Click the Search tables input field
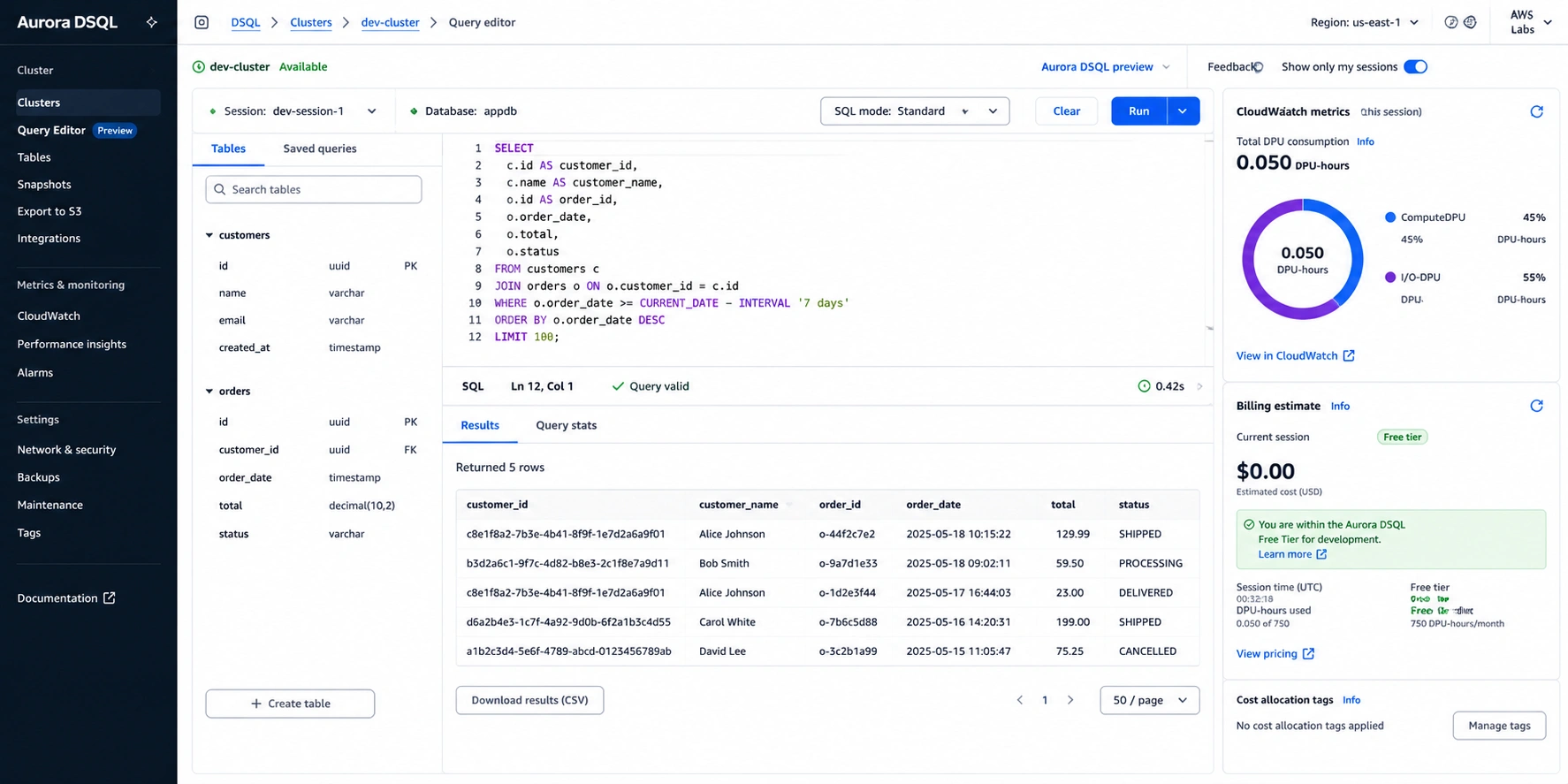Image resolution: width=1568 pixels, height=784 pixels. [314, 189]
